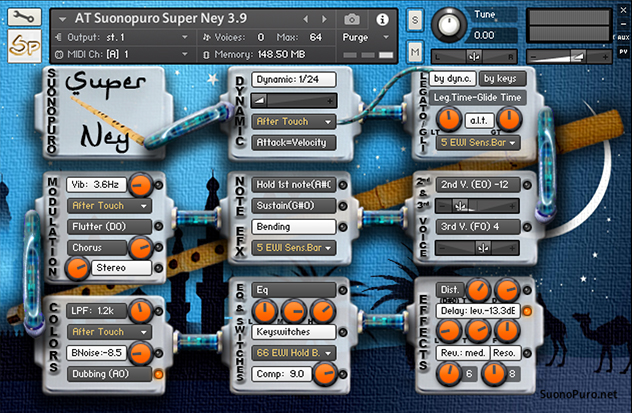Open Colors After Touch dropdown
This screenshot has height=413, width=632.
(x=109, y=332)
